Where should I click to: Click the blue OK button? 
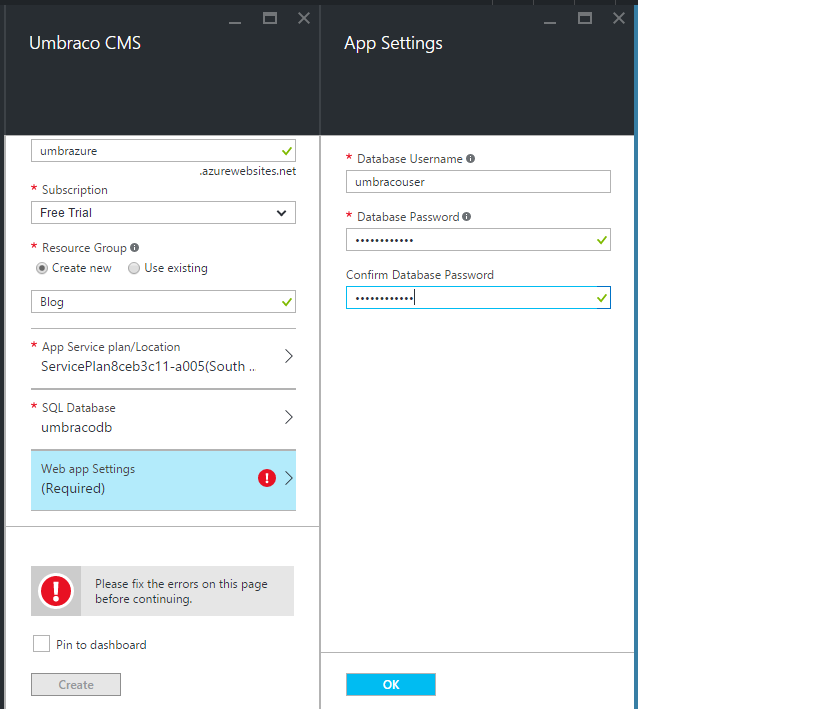(391, 684)
